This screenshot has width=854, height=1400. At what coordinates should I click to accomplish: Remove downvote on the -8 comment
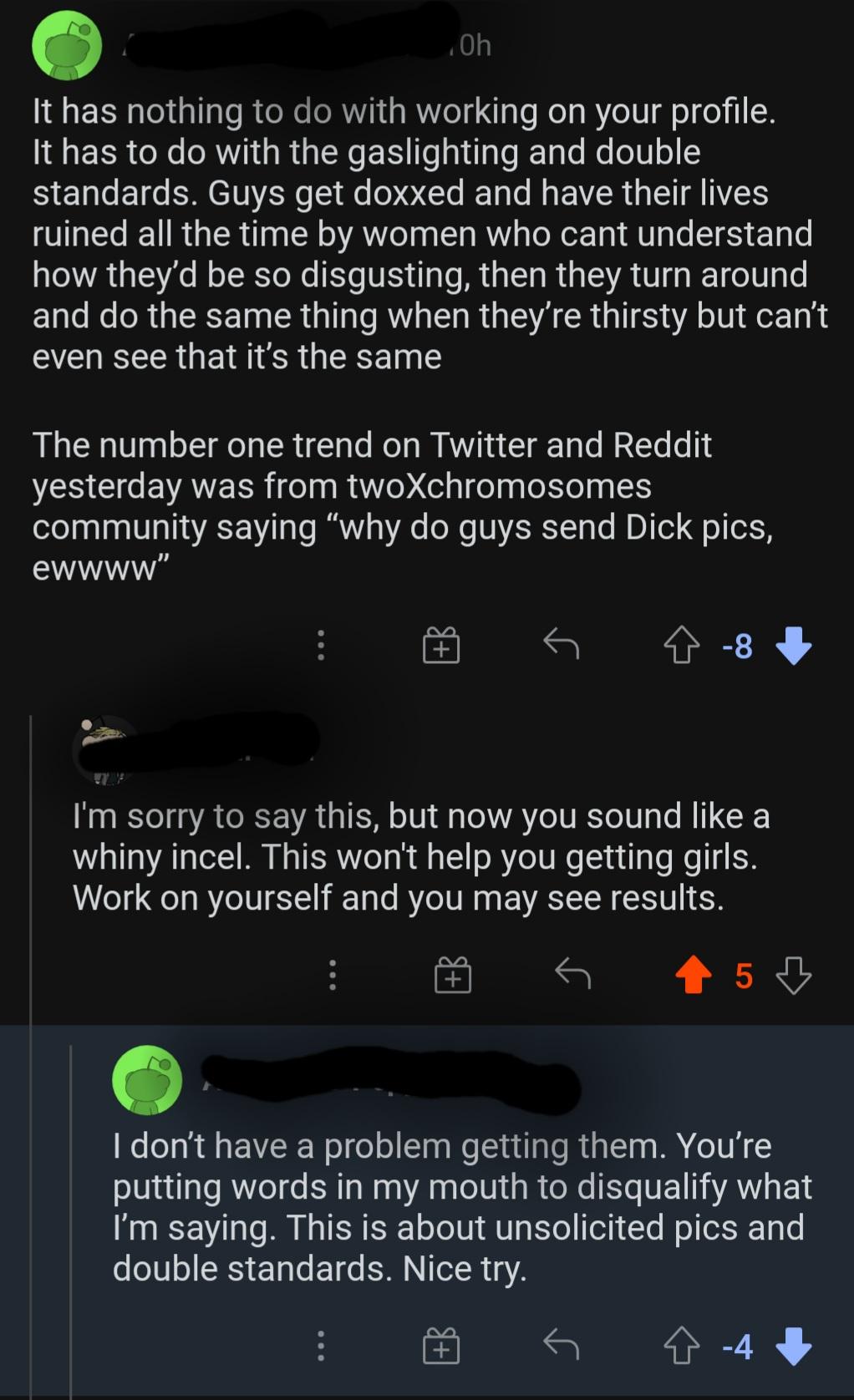tap(793, 646)
